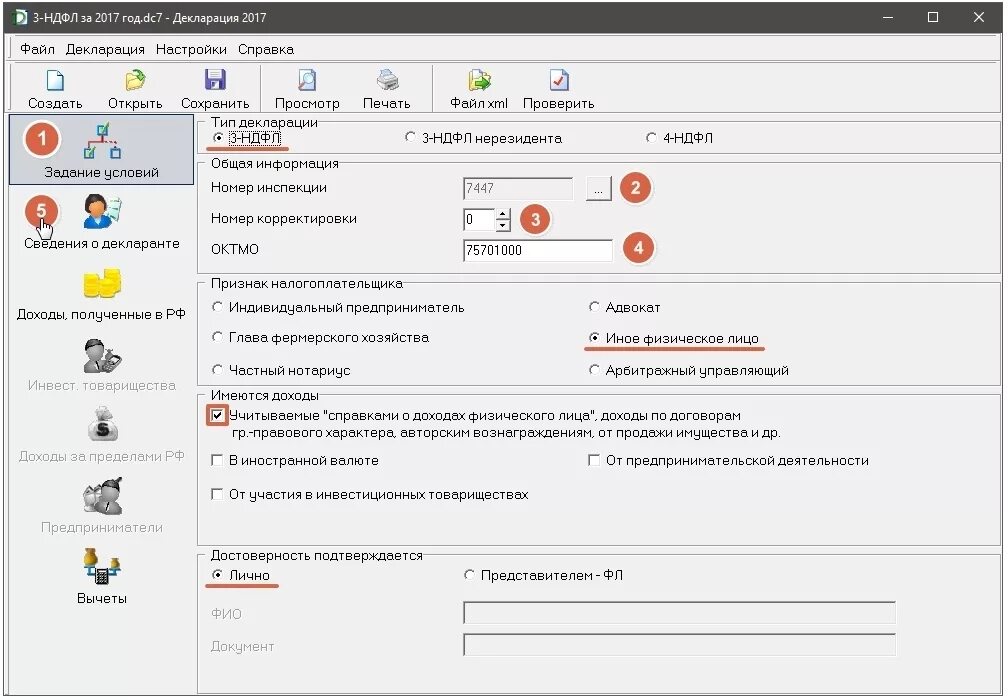Choose Частный нотариус option
This screenshot has width=1008, height=700.
coord(217,370)
